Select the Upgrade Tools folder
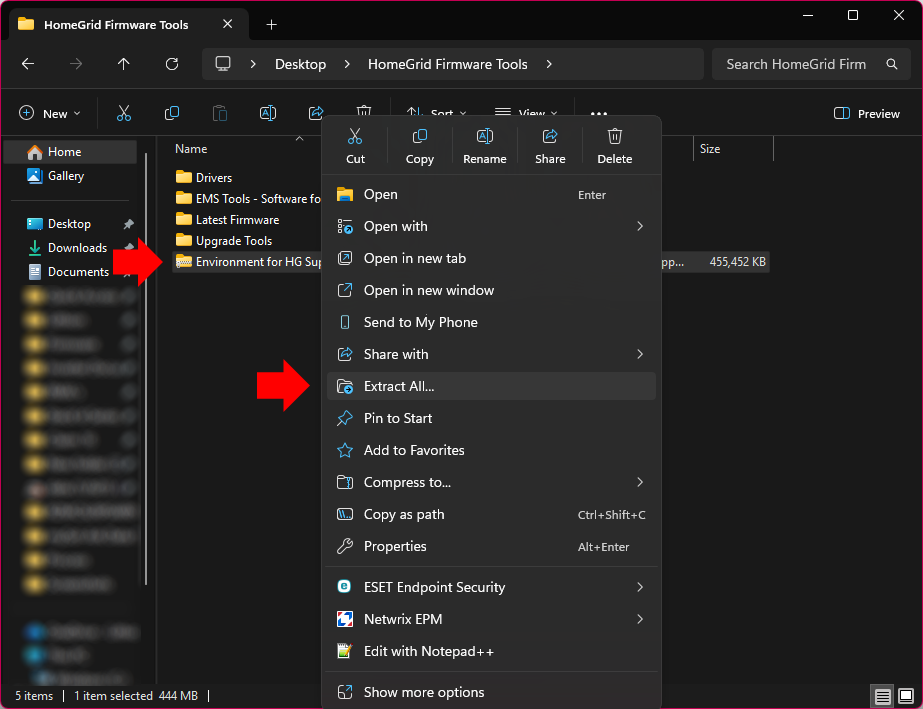 [x=224, y=240]
